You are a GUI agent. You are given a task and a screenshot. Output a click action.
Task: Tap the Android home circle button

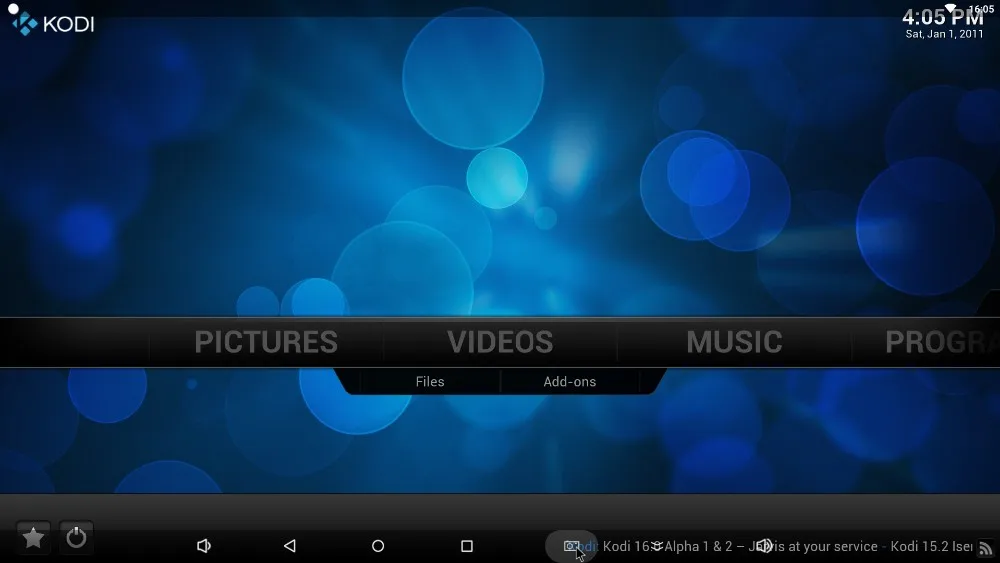coord(378,546)
